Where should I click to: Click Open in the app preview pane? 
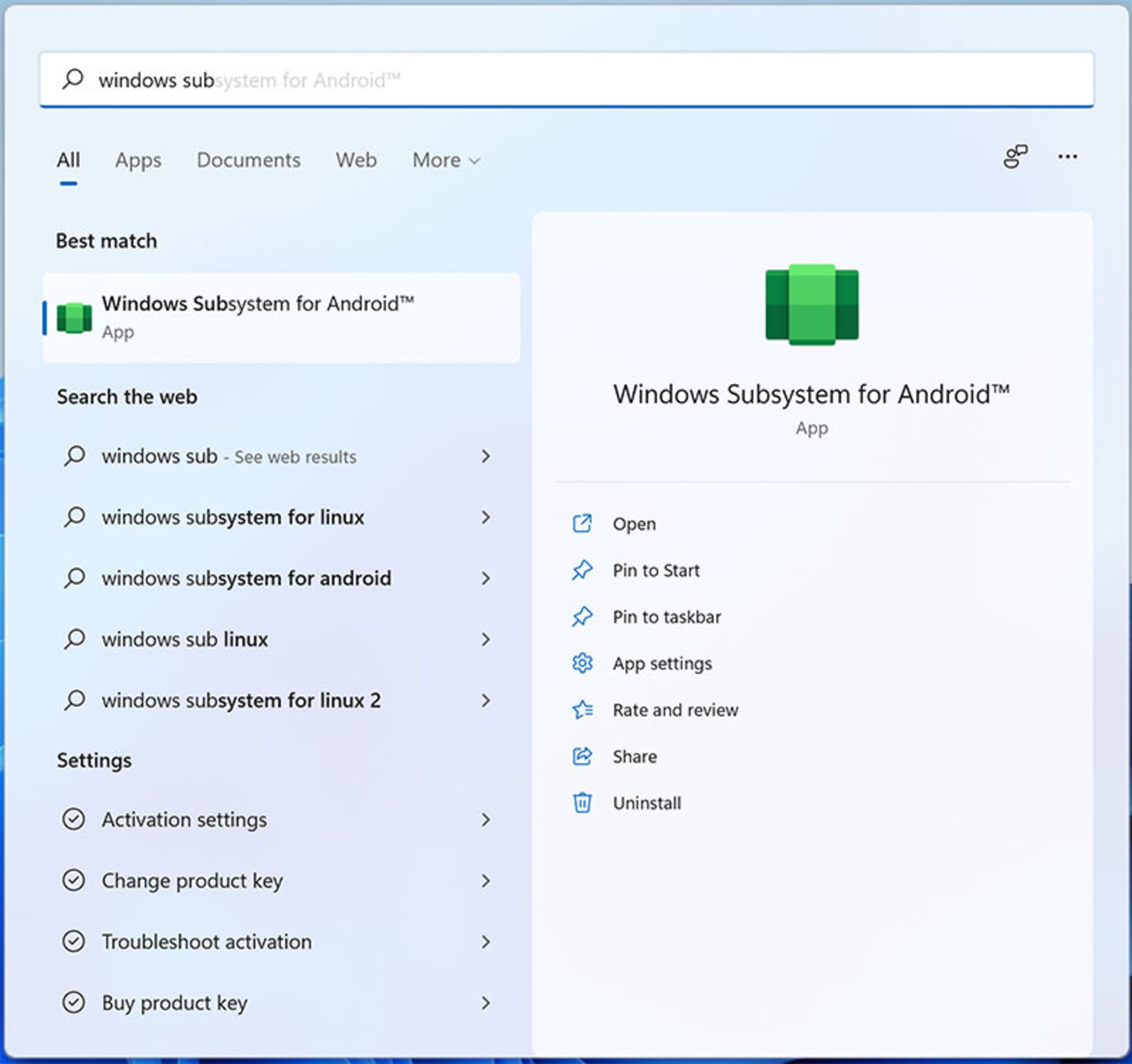(634, 524)
